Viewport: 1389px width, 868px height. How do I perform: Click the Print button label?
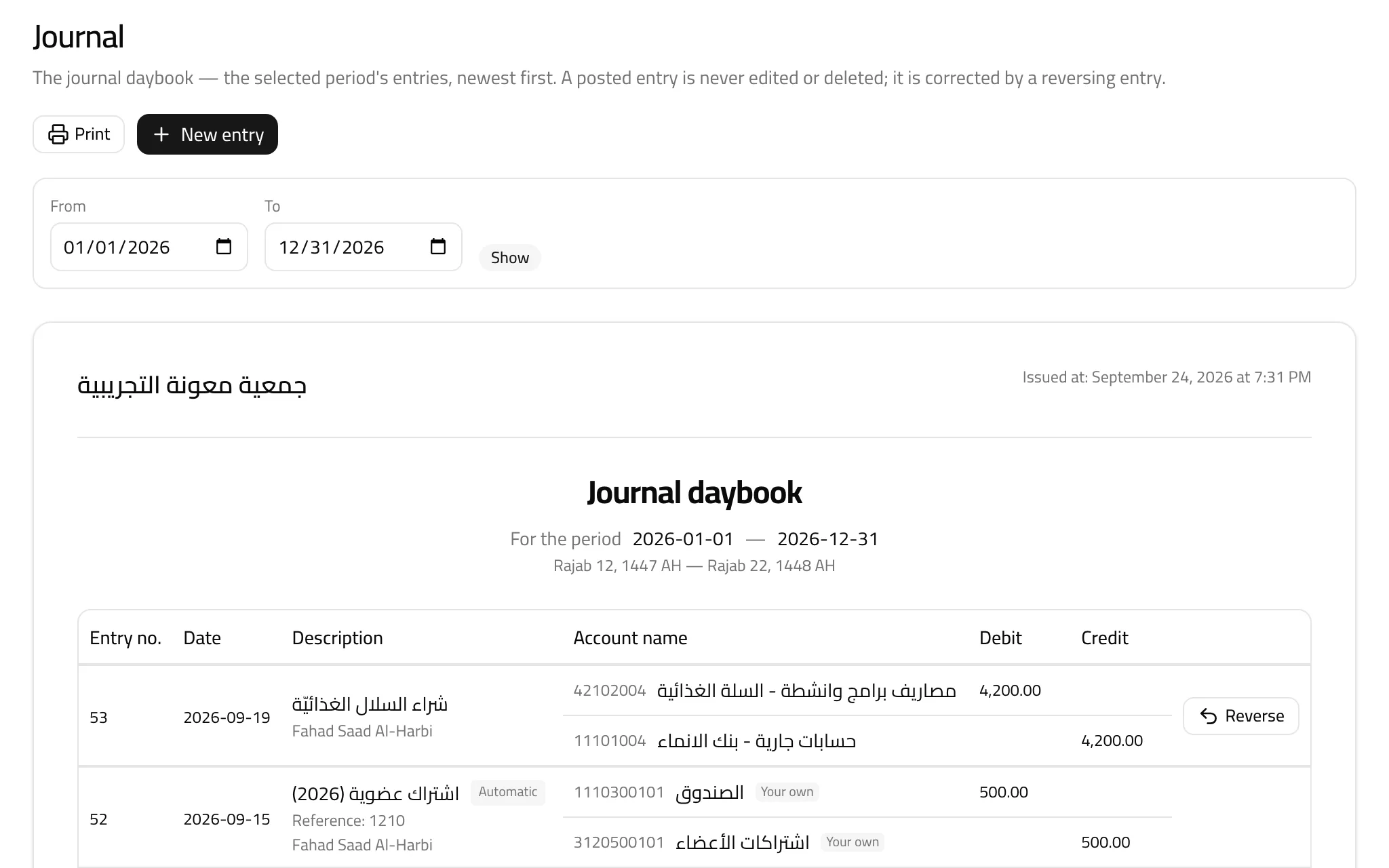[92, 134]
